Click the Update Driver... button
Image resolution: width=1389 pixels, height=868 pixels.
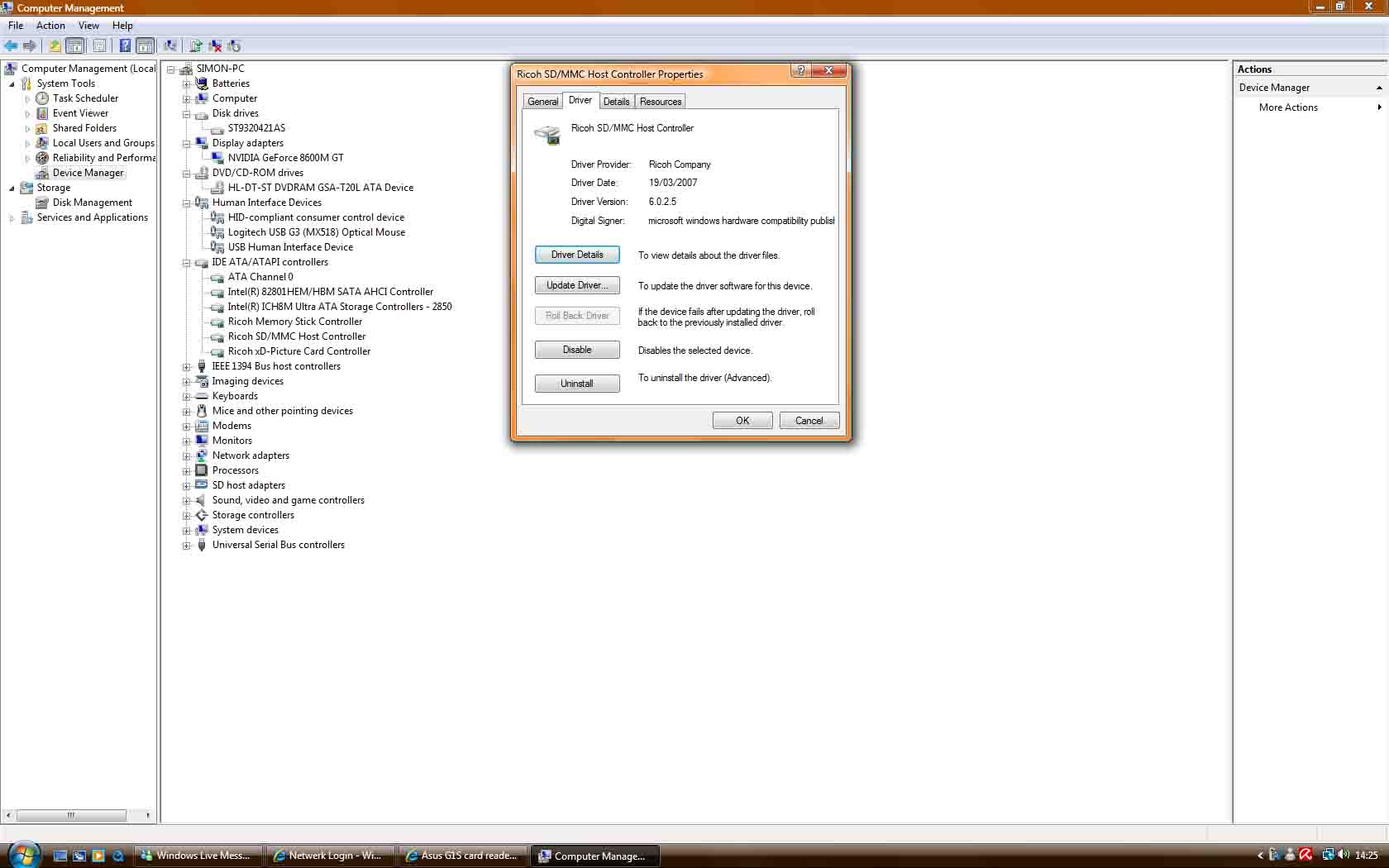(x=577, y=285)
